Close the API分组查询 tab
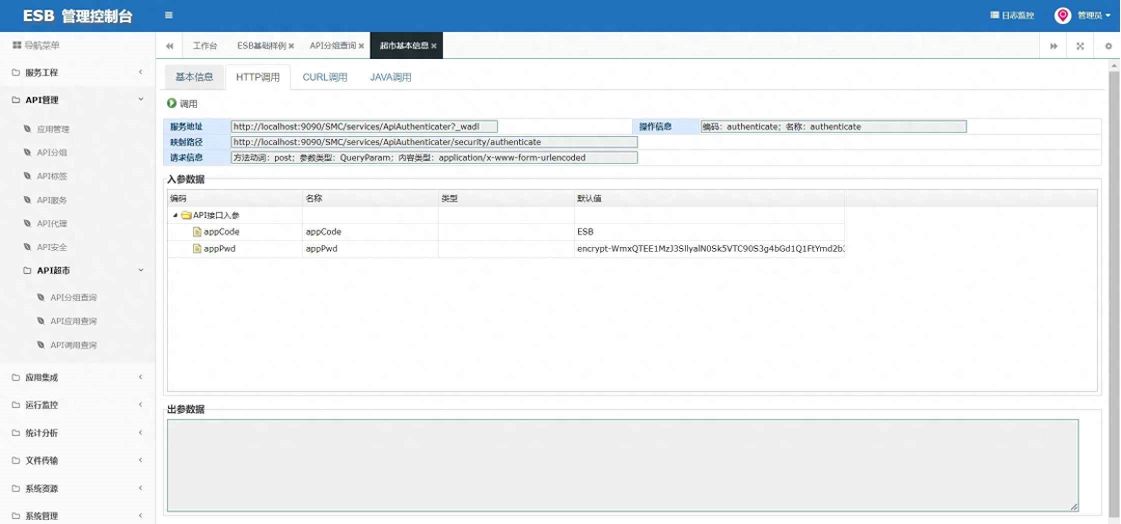The width and height of the screenshot is (1121, 524). pyautogui.click(x=361, y=46)
